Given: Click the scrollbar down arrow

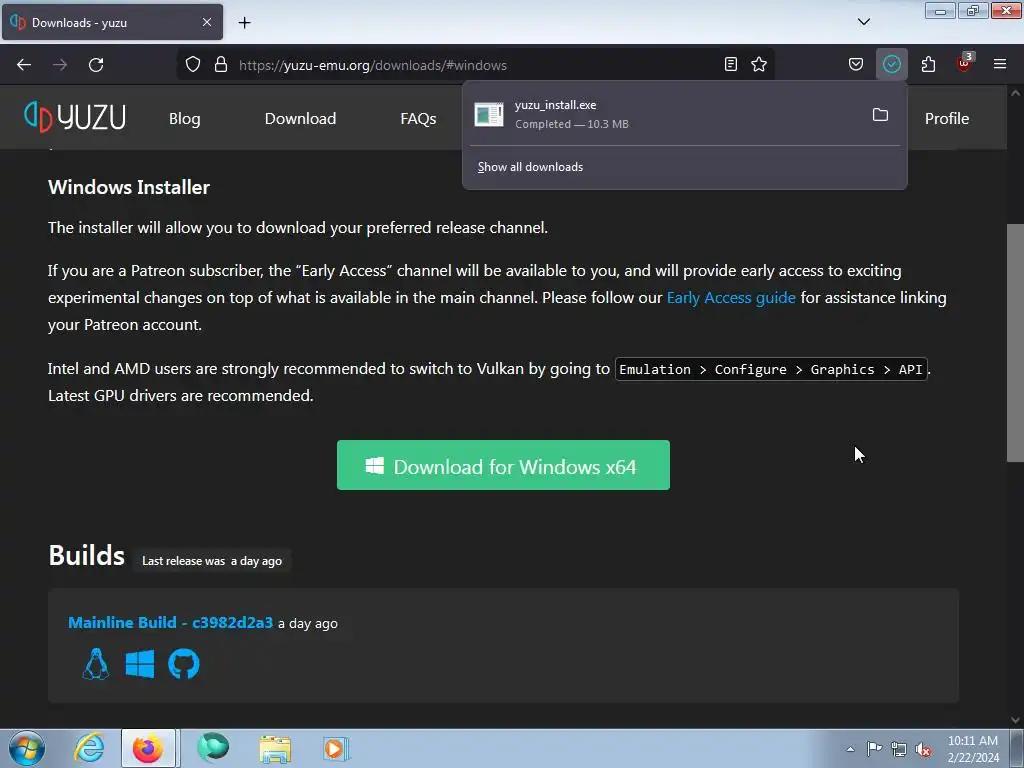Looking at the screenshot, I should 1015,720.
